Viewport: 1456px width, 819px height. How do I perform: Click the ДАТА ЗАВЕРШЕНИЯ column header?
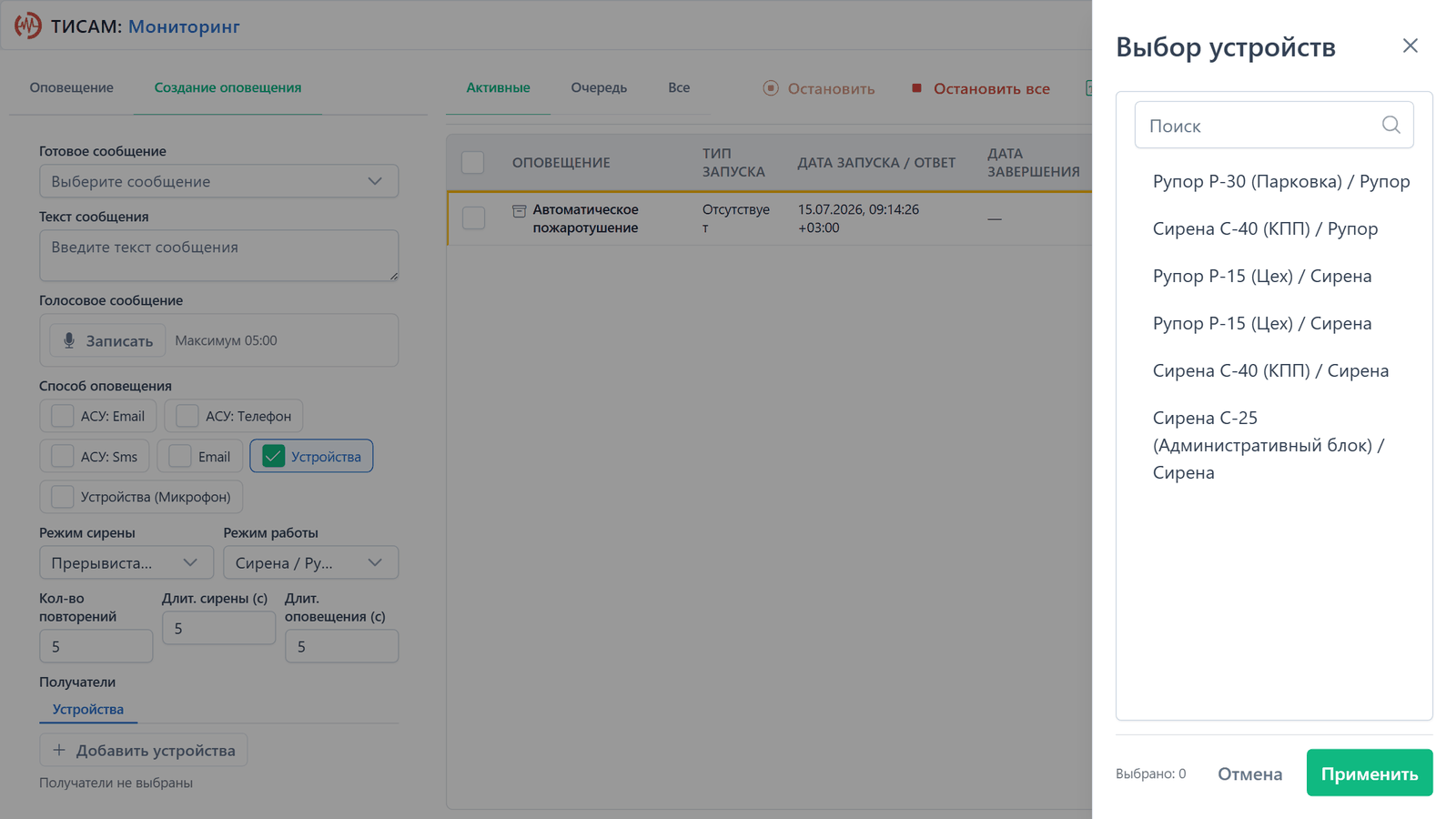(x=1033, y=162)
